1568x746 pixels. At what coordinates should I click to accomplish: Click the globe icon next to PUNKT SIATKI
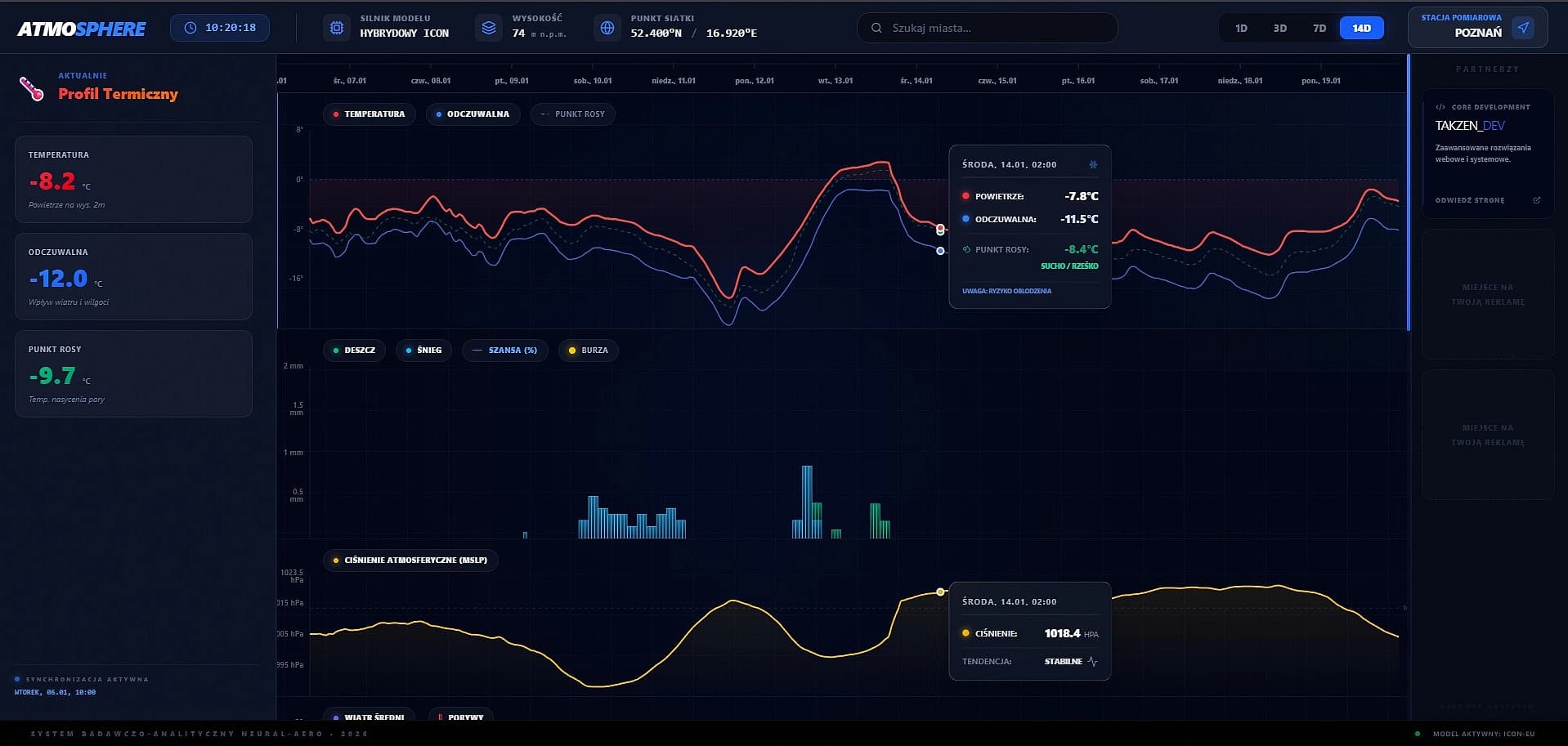pyautogui.click(x=607, y=27)
